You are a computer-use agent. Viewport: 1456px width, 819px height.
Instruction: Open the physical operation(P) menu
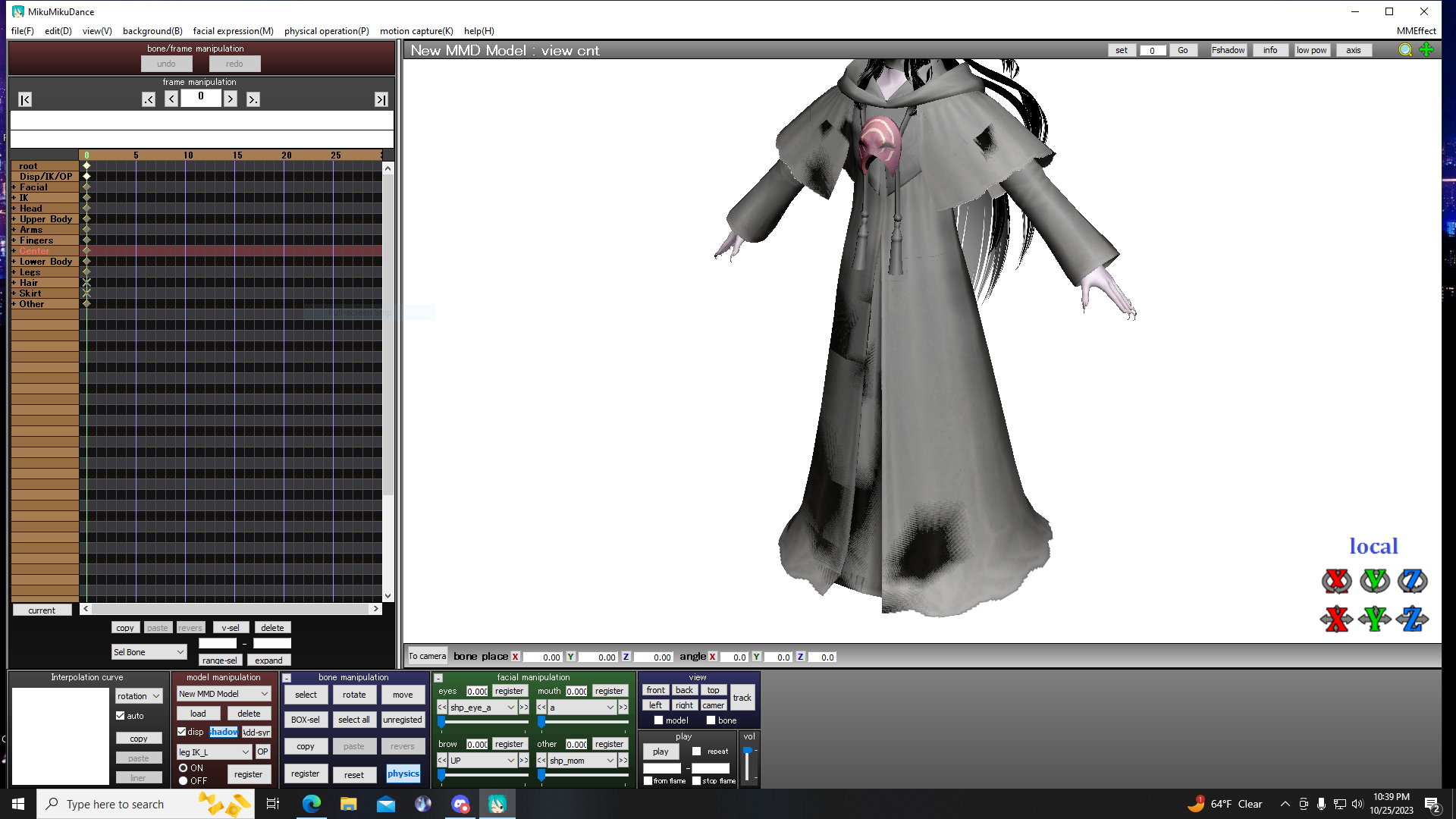(326, 31)
